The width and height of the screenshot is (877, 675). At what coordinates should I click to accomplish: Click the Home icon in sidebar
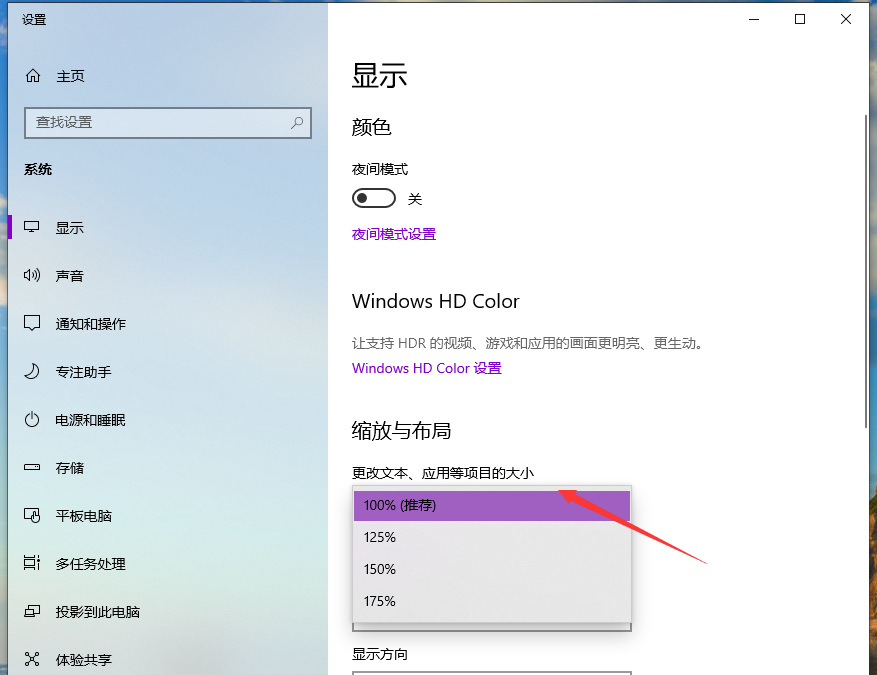click(33, 76)
